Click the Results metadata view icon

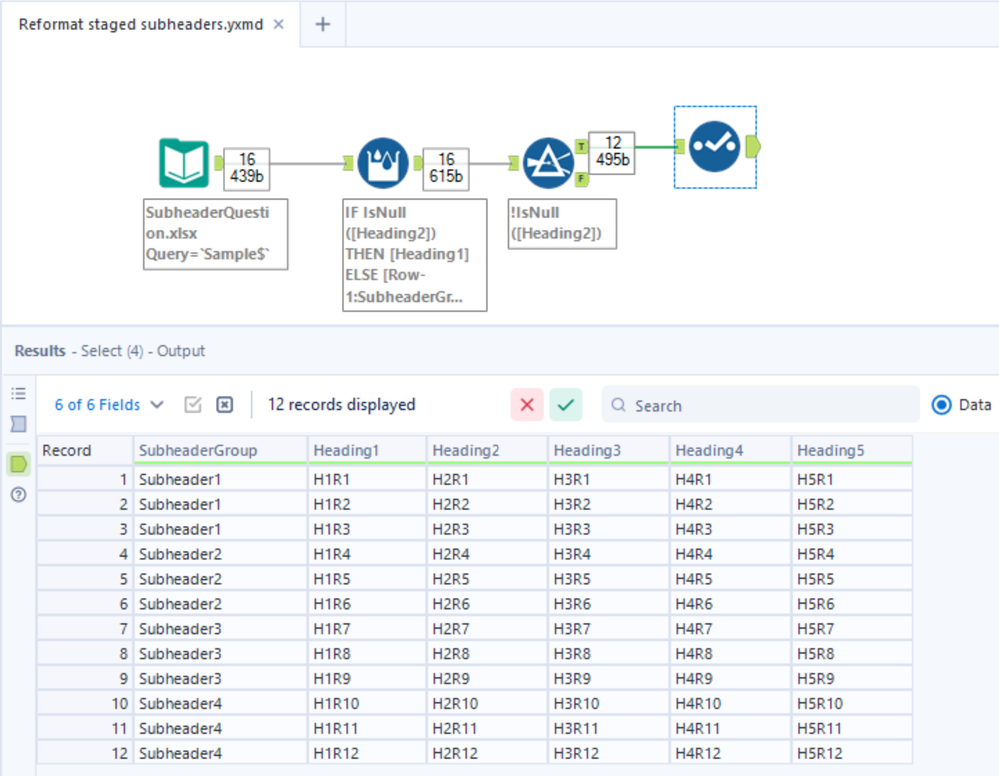tap(18, 424)
